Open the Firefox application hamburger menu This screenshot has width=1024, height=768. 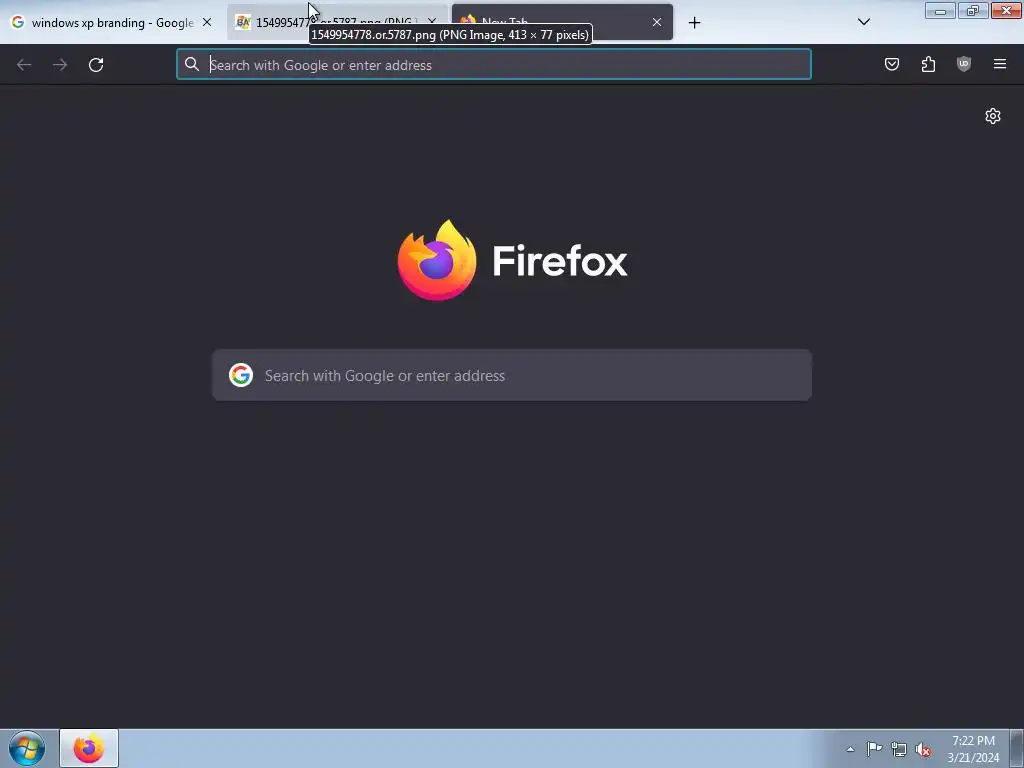click(x=1000, y=64)
